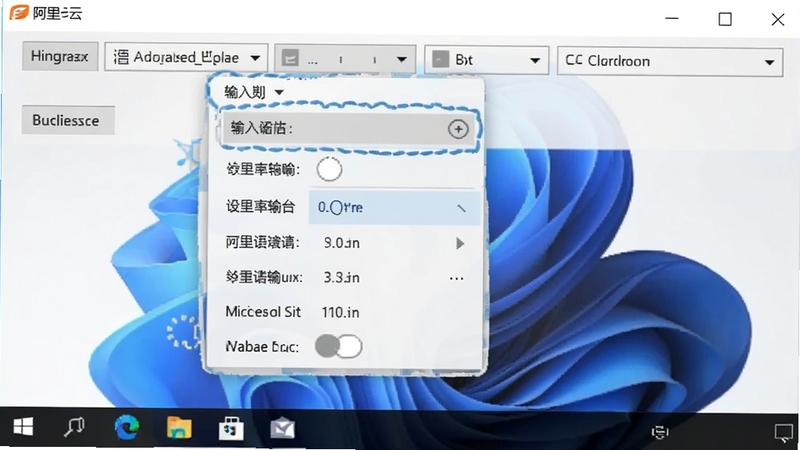Expand the dropdown with the dots label
This screenshot has height=450, width=800.
click(x=345, y=59)
